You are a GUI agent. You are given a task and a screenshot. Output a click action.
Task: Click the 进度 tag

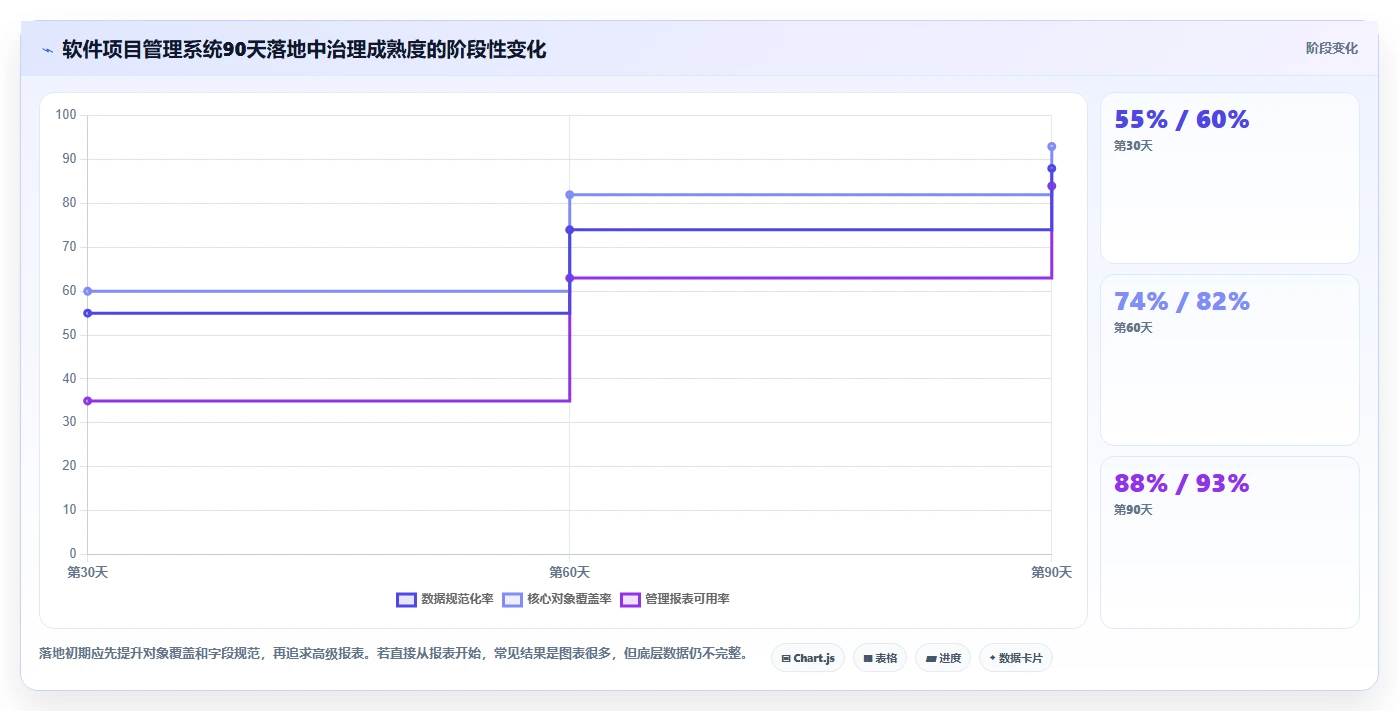pos(943,658)
